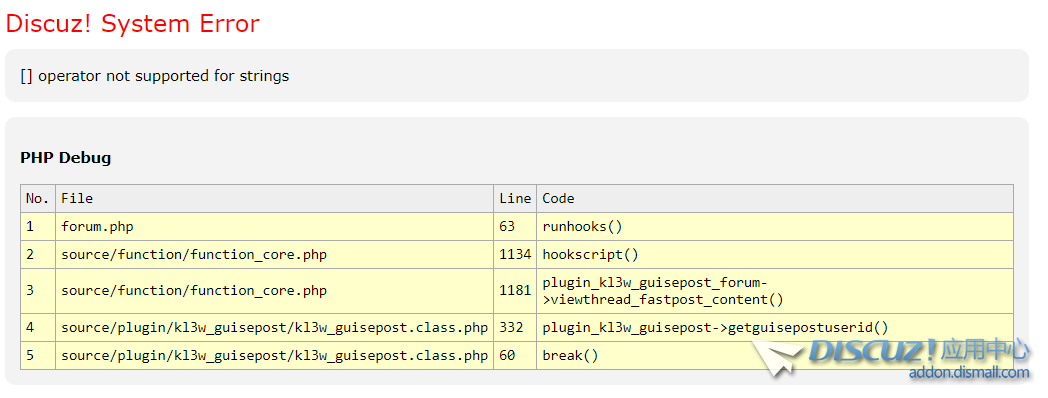
Task: Click line number 1134 cell
Action: pyautogui.click(x=515, y=255)
